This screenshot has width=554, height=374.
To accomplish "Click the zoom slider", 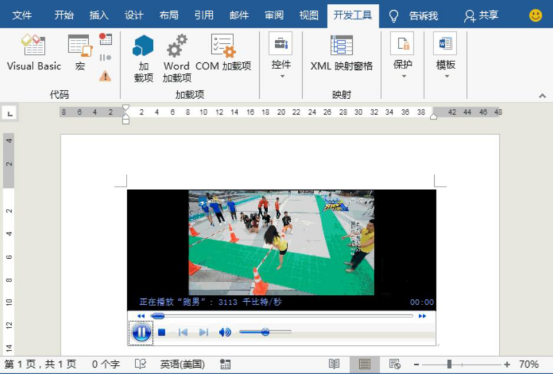I will tap(461, 364).
